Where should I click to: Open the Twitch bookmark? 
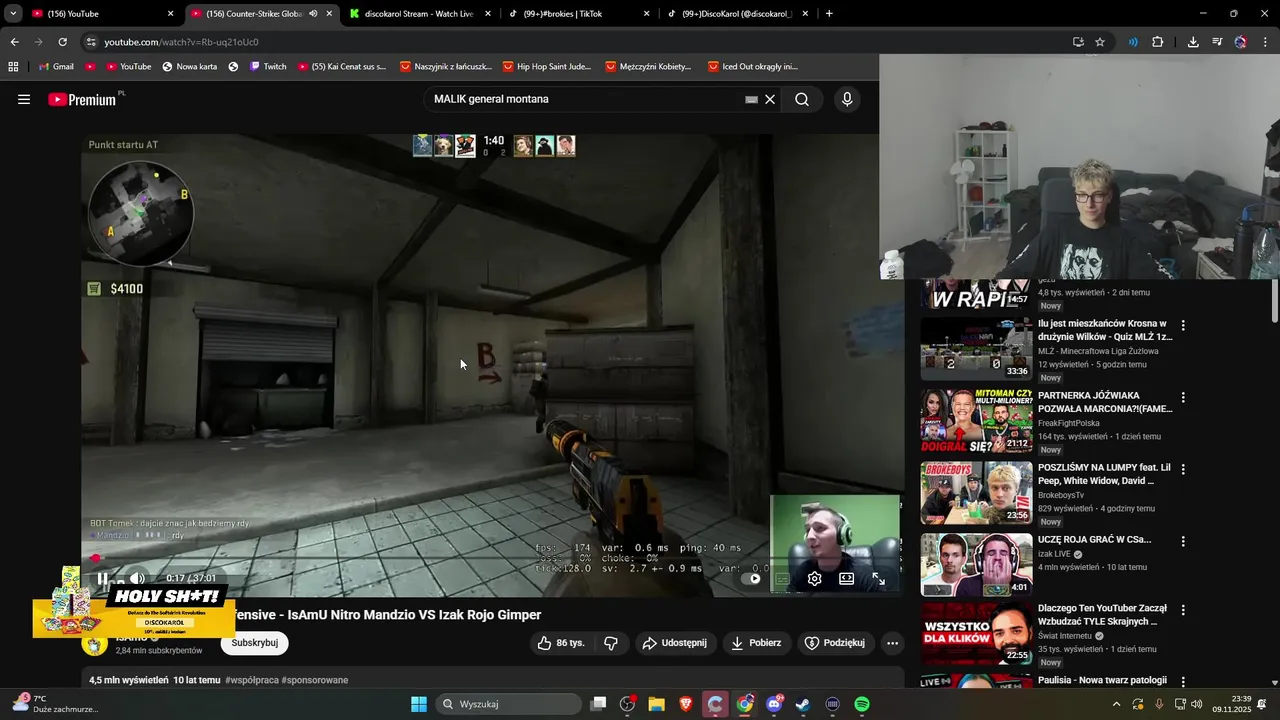click(268, 67)
